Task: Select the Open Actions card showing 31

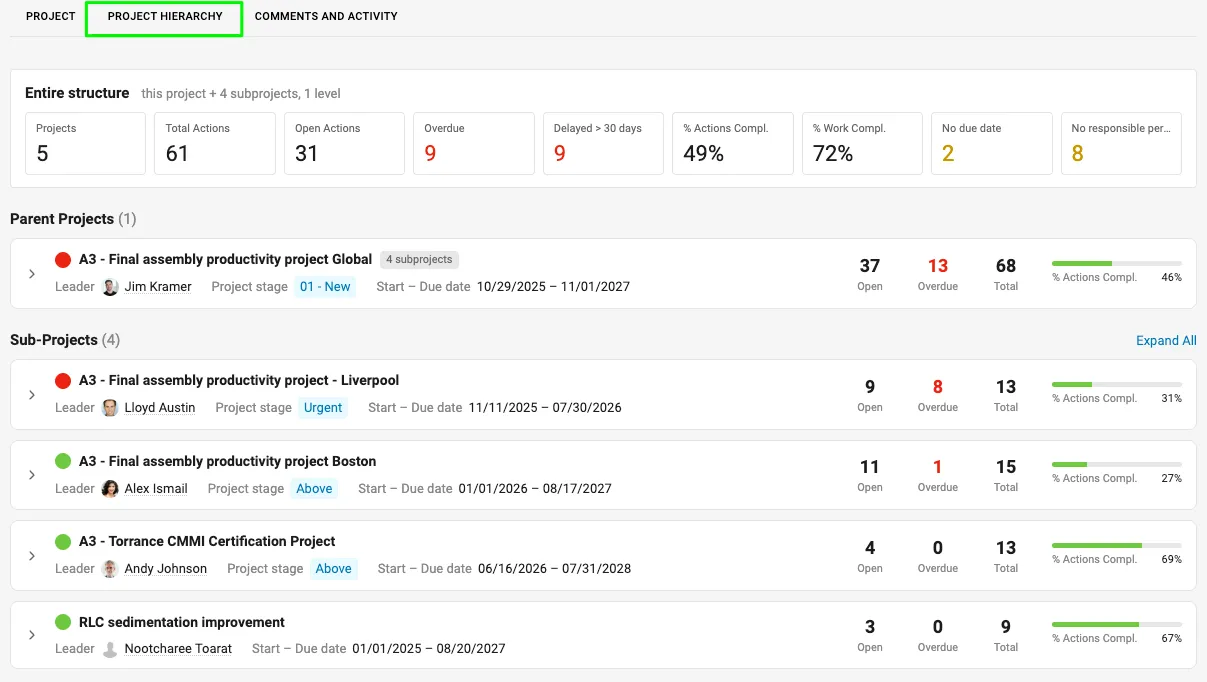Action: coord(344,143)
